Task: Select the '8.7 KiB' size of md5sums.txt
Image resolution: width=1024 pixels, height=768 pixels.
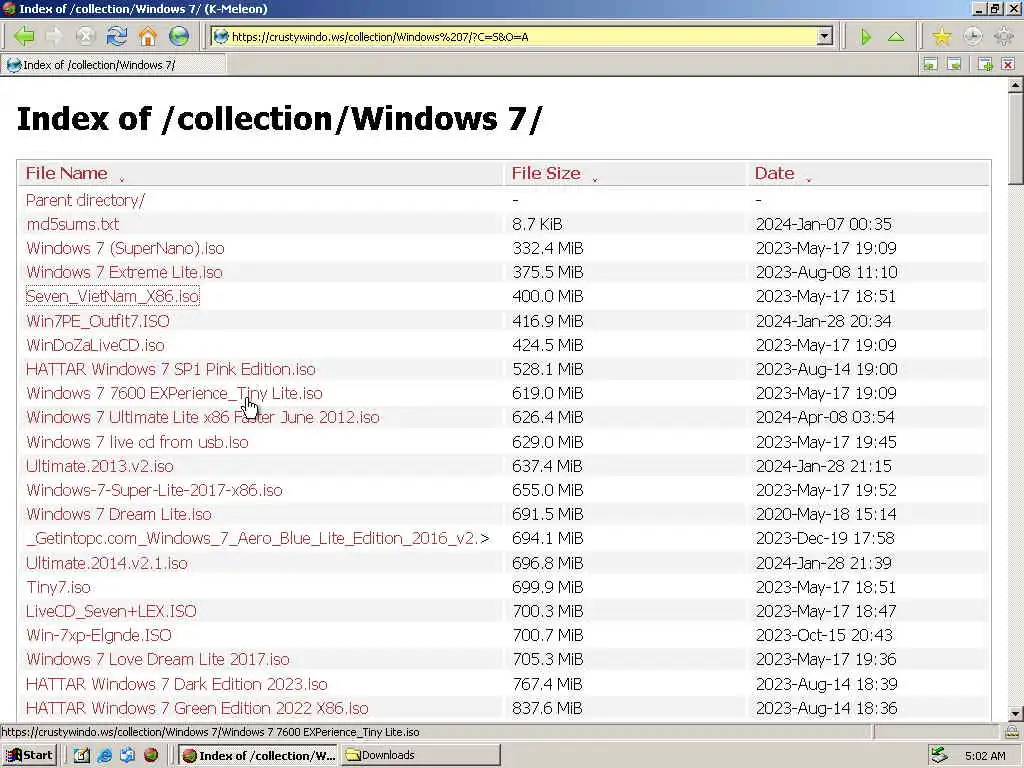Action: tap(537, 224)
